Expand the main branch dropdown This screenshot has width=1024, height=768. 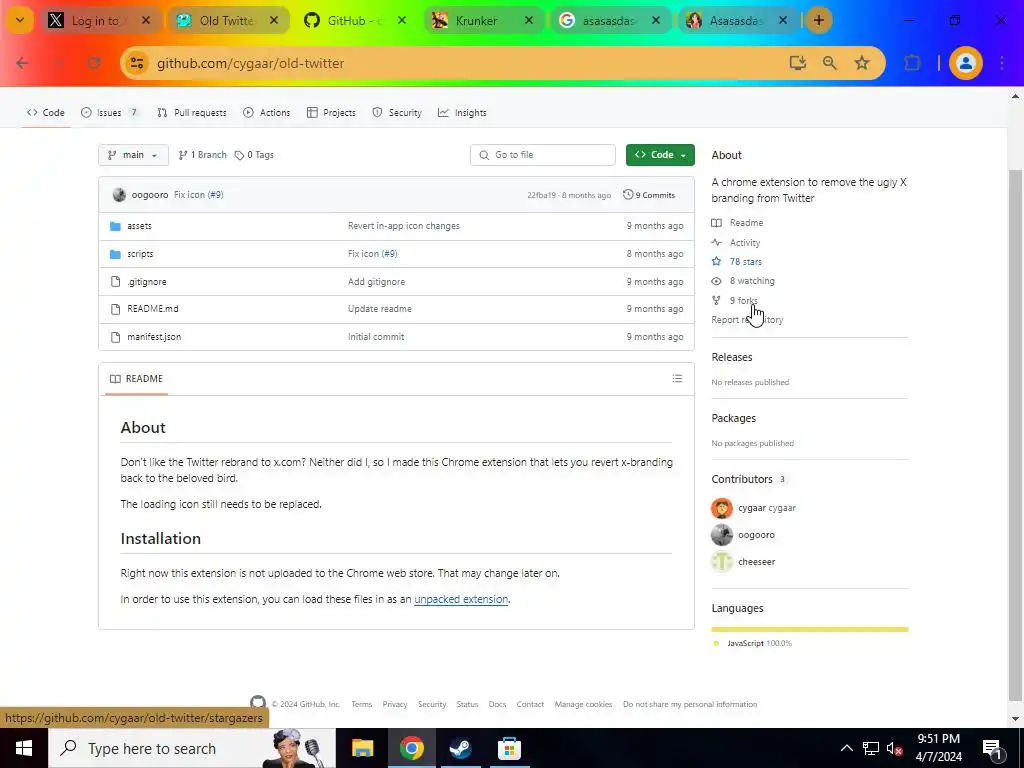133,155
